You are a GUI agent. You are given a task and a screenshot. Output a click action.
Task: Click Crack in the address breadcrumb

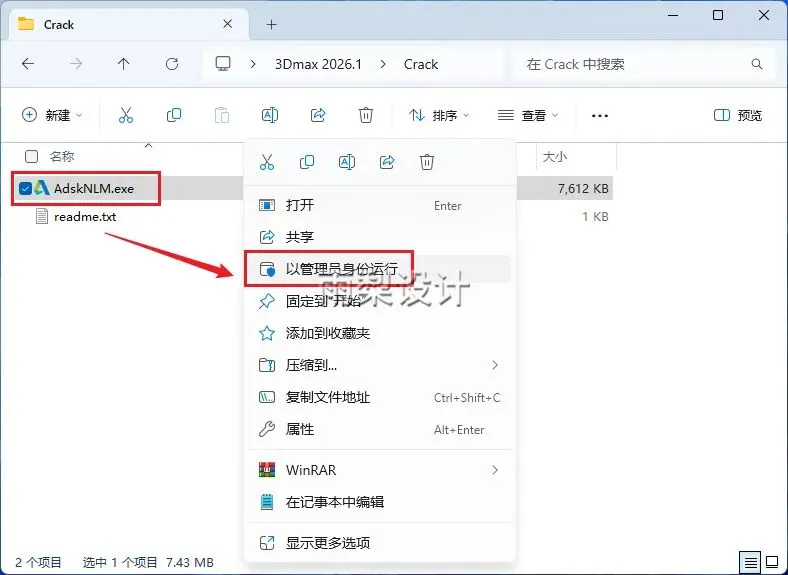coord(421,64)
